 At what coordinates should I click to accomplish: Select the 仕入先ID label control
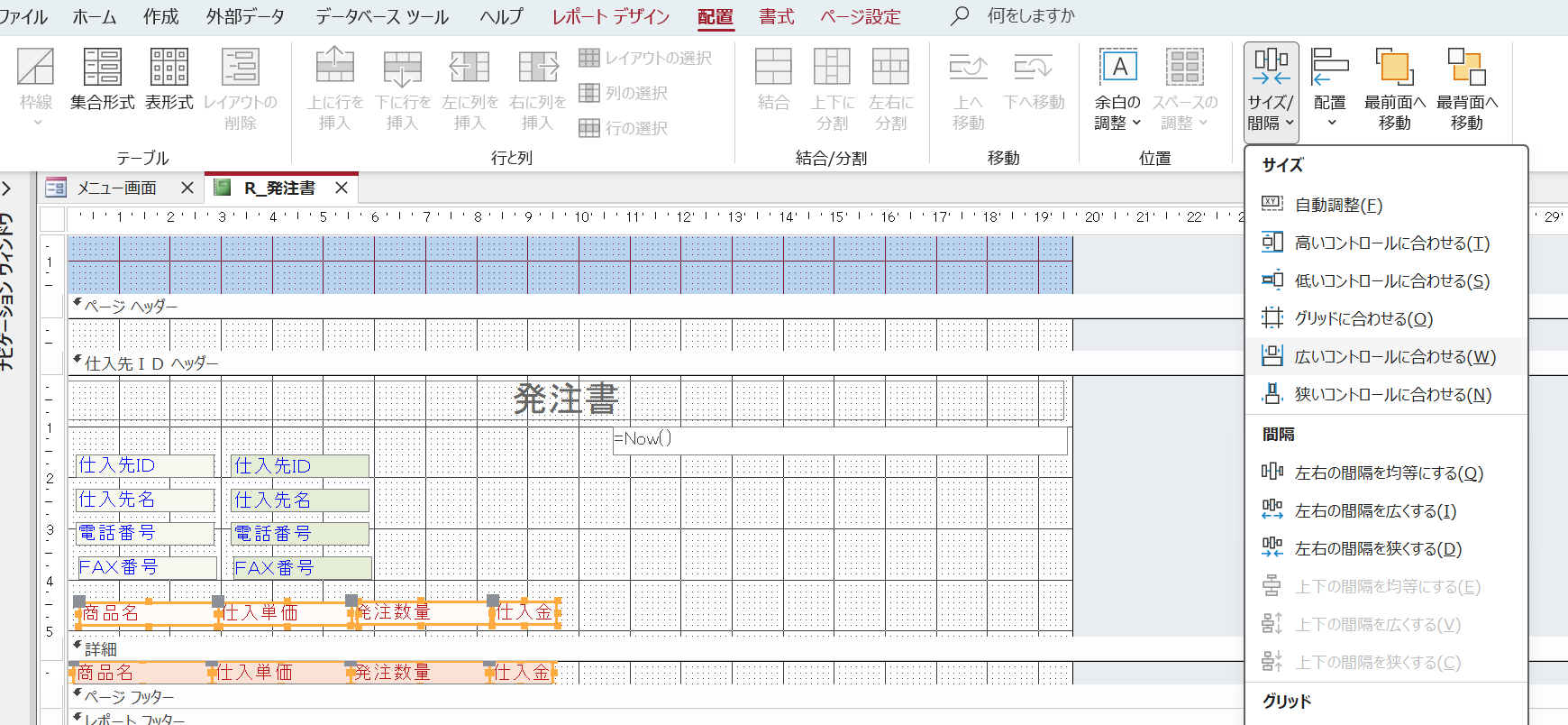[145, 465]
